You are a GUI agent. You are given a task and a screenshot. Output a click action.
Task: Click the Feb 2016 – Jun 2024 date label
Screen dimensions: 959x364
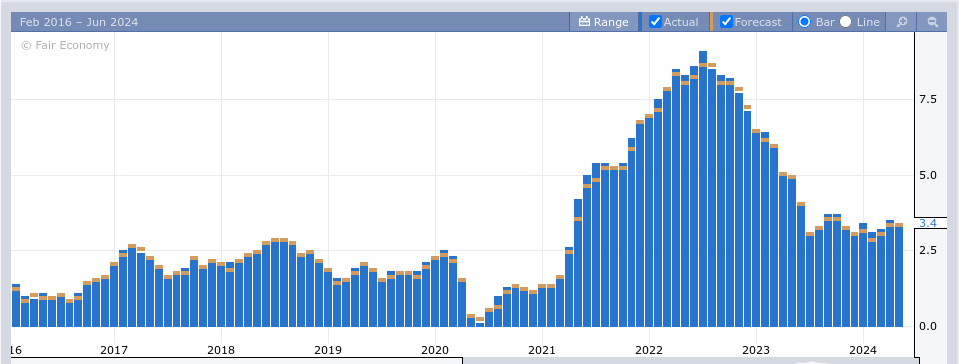click(79, 22)
